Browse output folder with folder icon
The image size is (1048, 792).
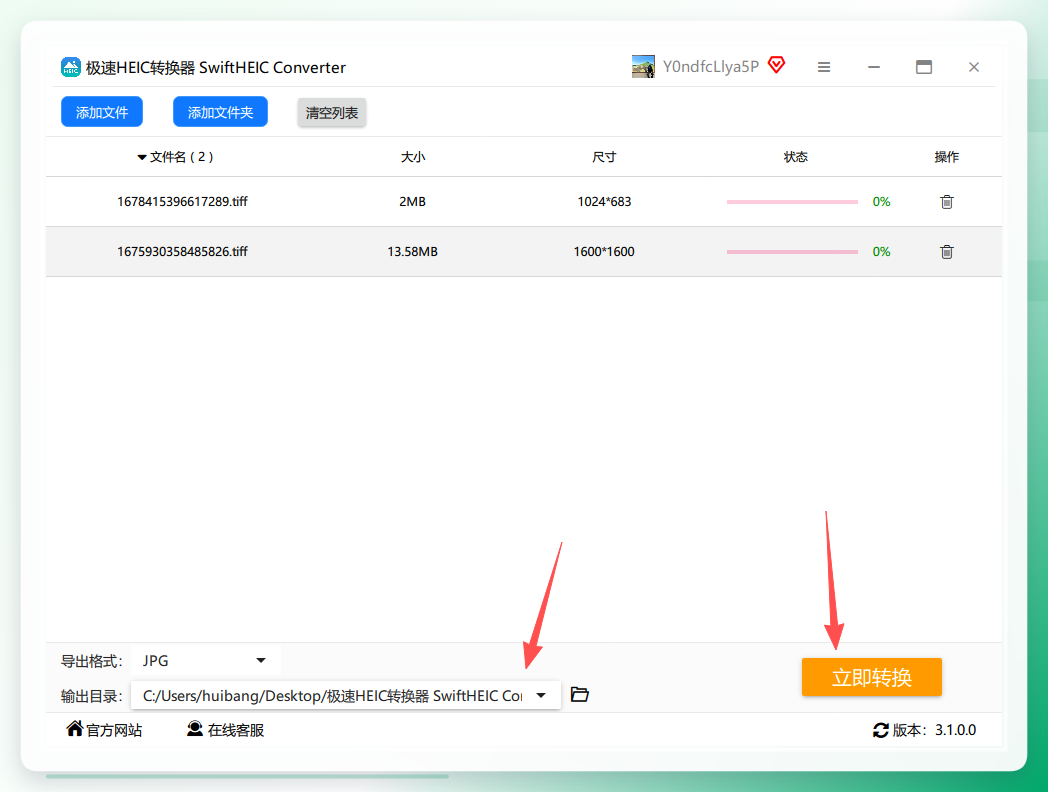[x=579, y=694]
